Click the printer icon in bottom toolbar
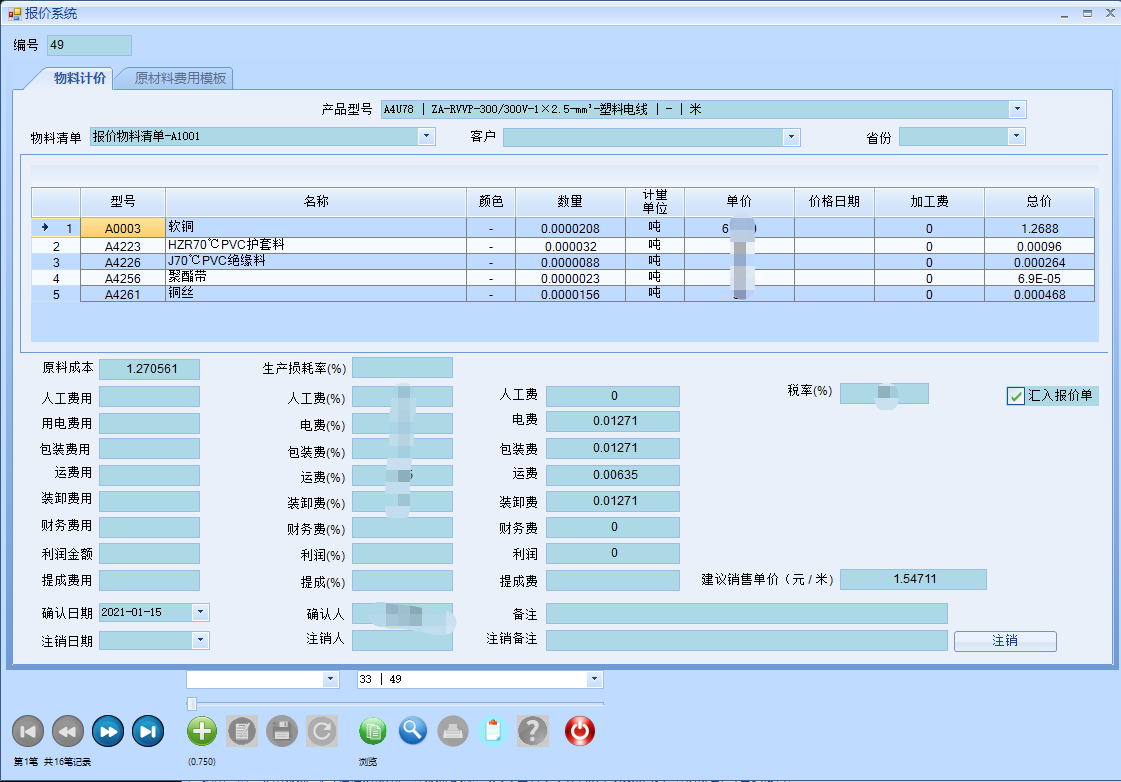This screenshot has height=782, width=1121. (x=453, y=731)
